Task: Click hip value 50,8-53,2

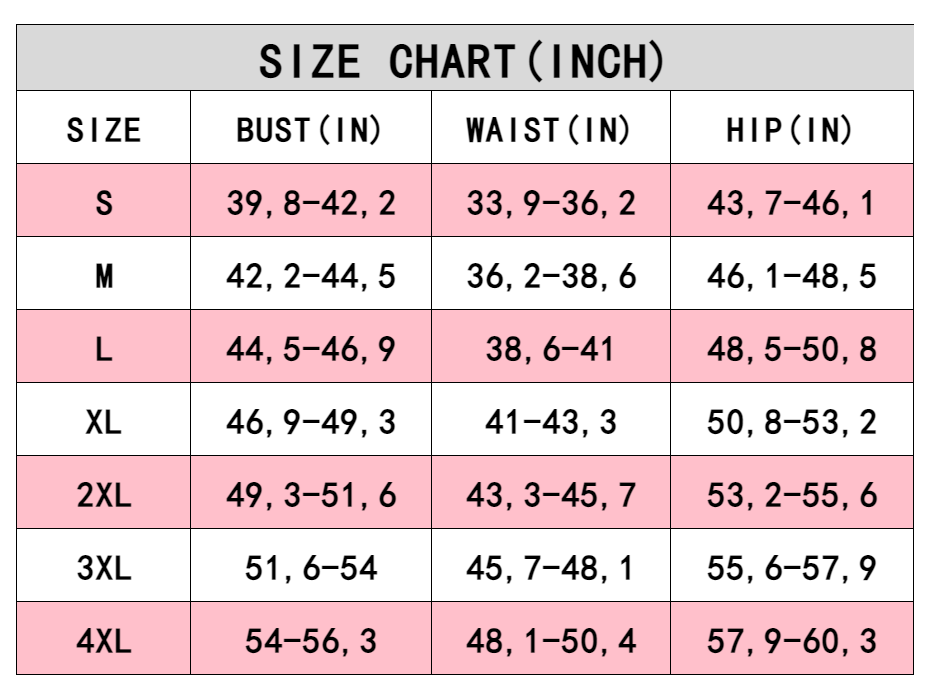Action: pyautogui.click(x=791, y=422)
